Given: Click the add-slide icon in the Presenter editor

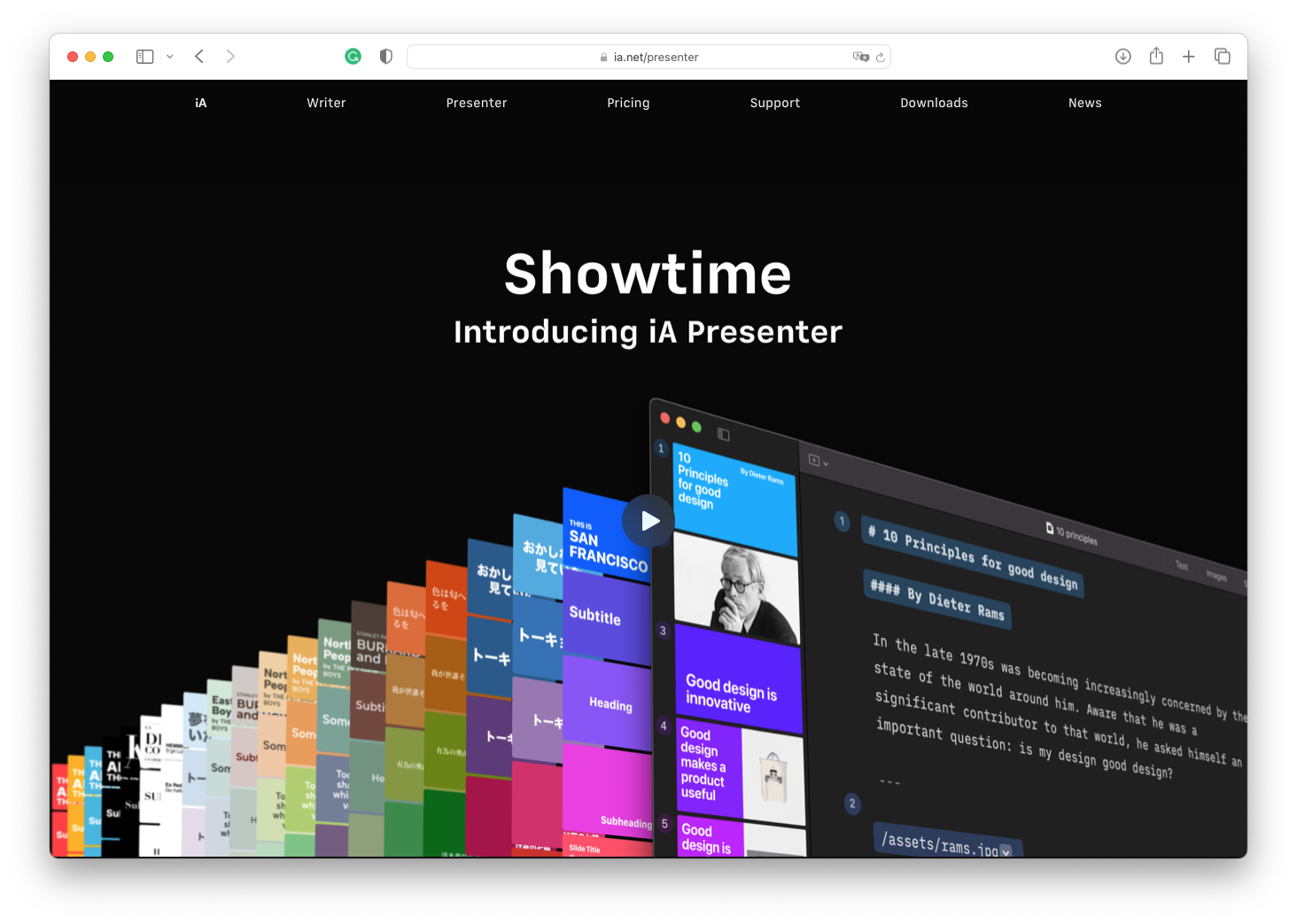Looking at the screenshot, I should point(814,461).
